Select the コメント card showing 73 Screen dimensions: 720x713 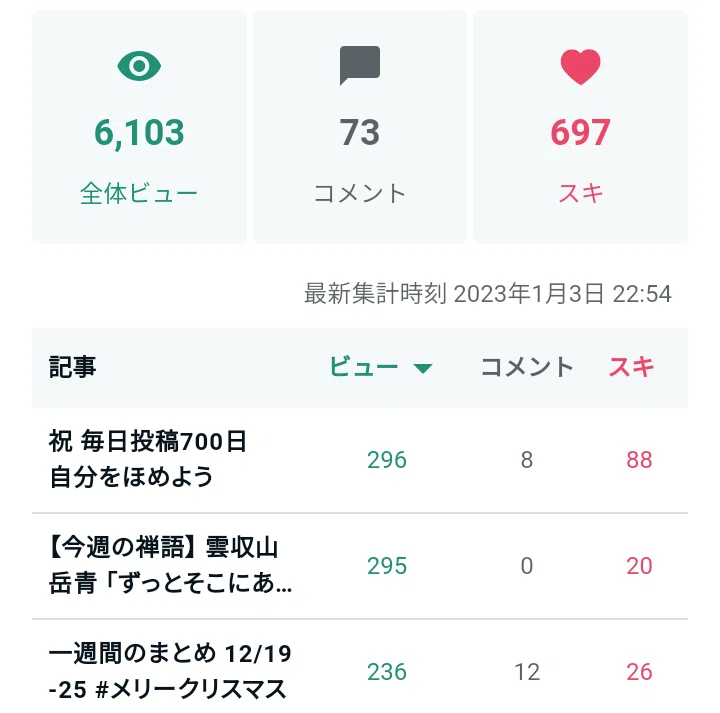click(x=360, y=127)
